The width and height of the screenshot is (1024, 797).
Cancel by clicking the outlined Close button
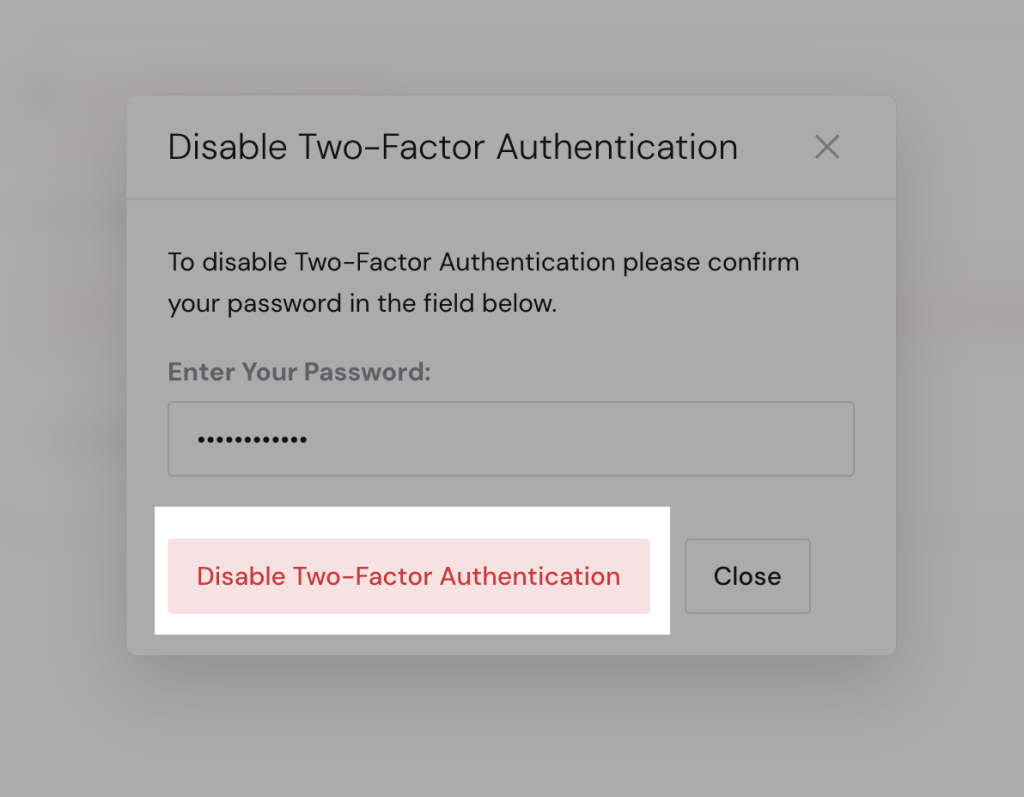click(747, 576)
